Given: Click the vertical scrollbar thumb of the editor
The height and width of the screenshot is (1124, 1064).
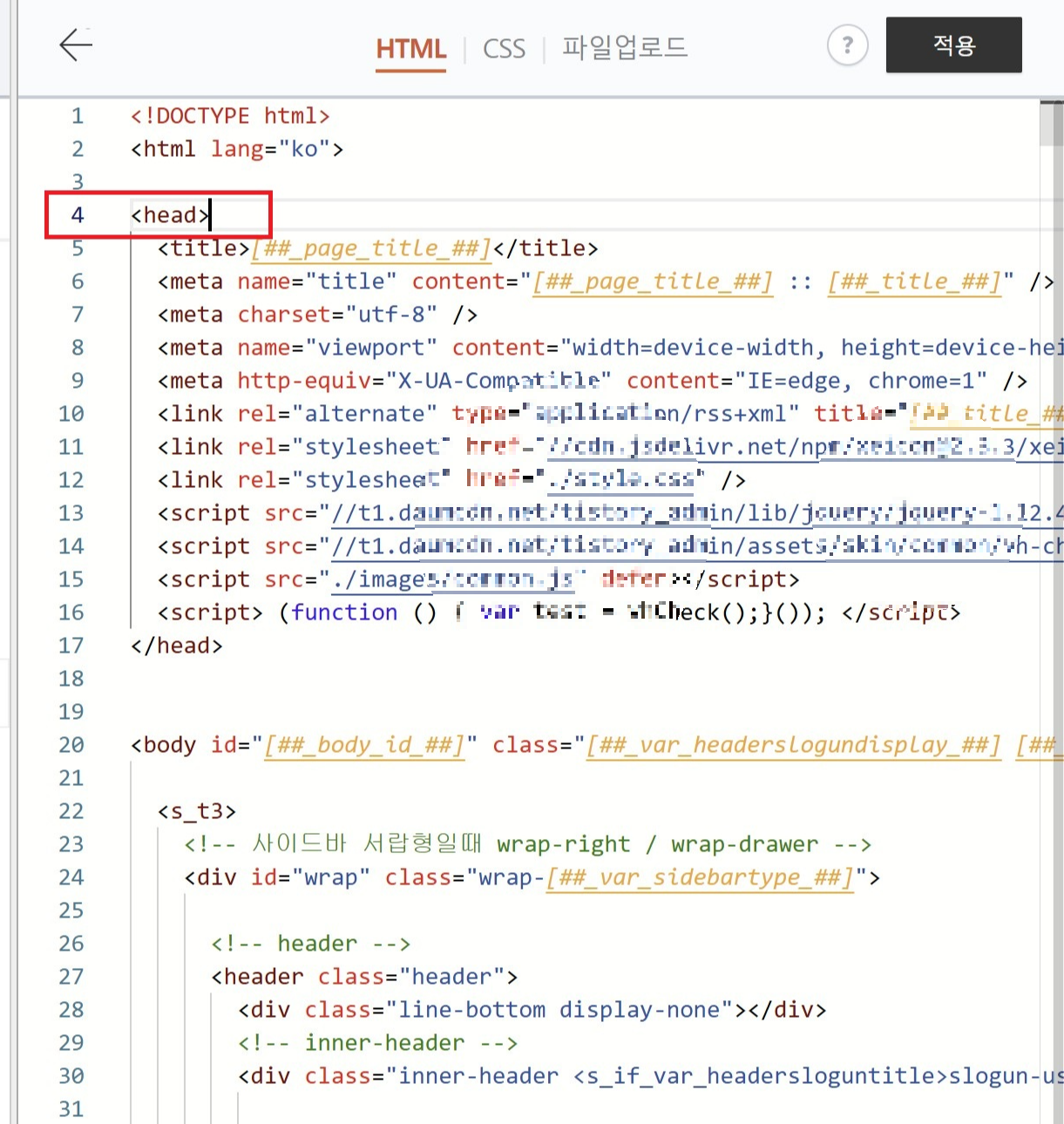Looking at the screenshot, I should pyautogui.click(x=1051, y=124).
